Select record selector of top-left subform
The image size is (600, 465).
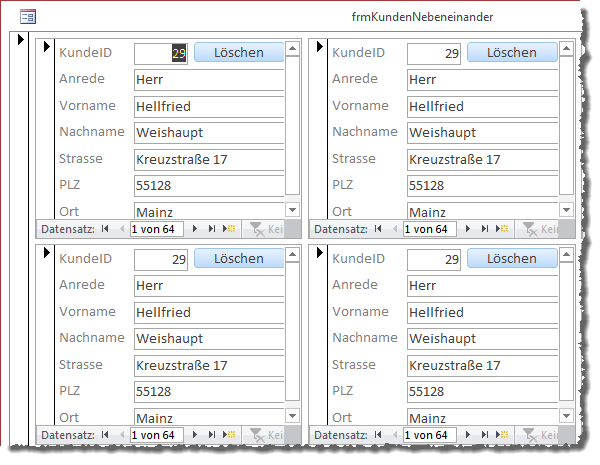[x=46, y=129]
